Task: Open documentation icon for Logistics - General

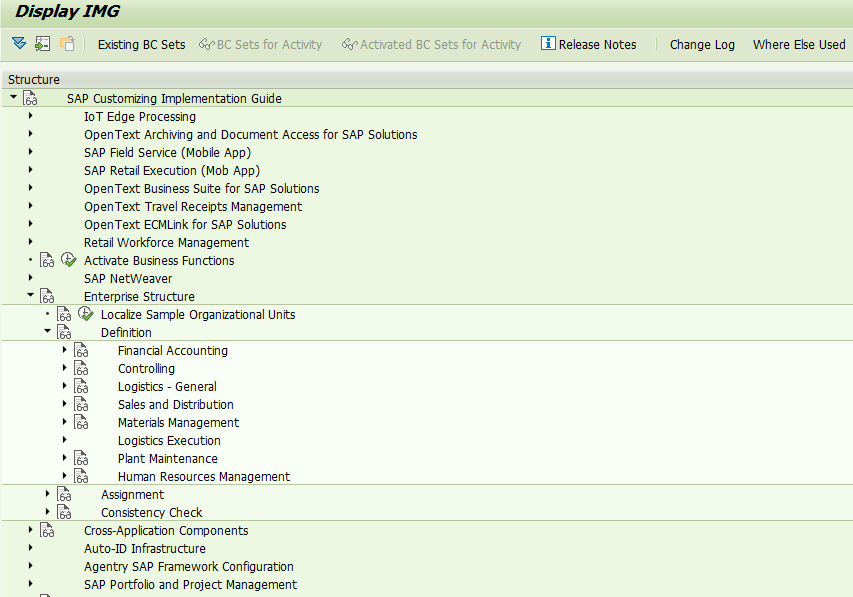Action: tap(81, 386)
